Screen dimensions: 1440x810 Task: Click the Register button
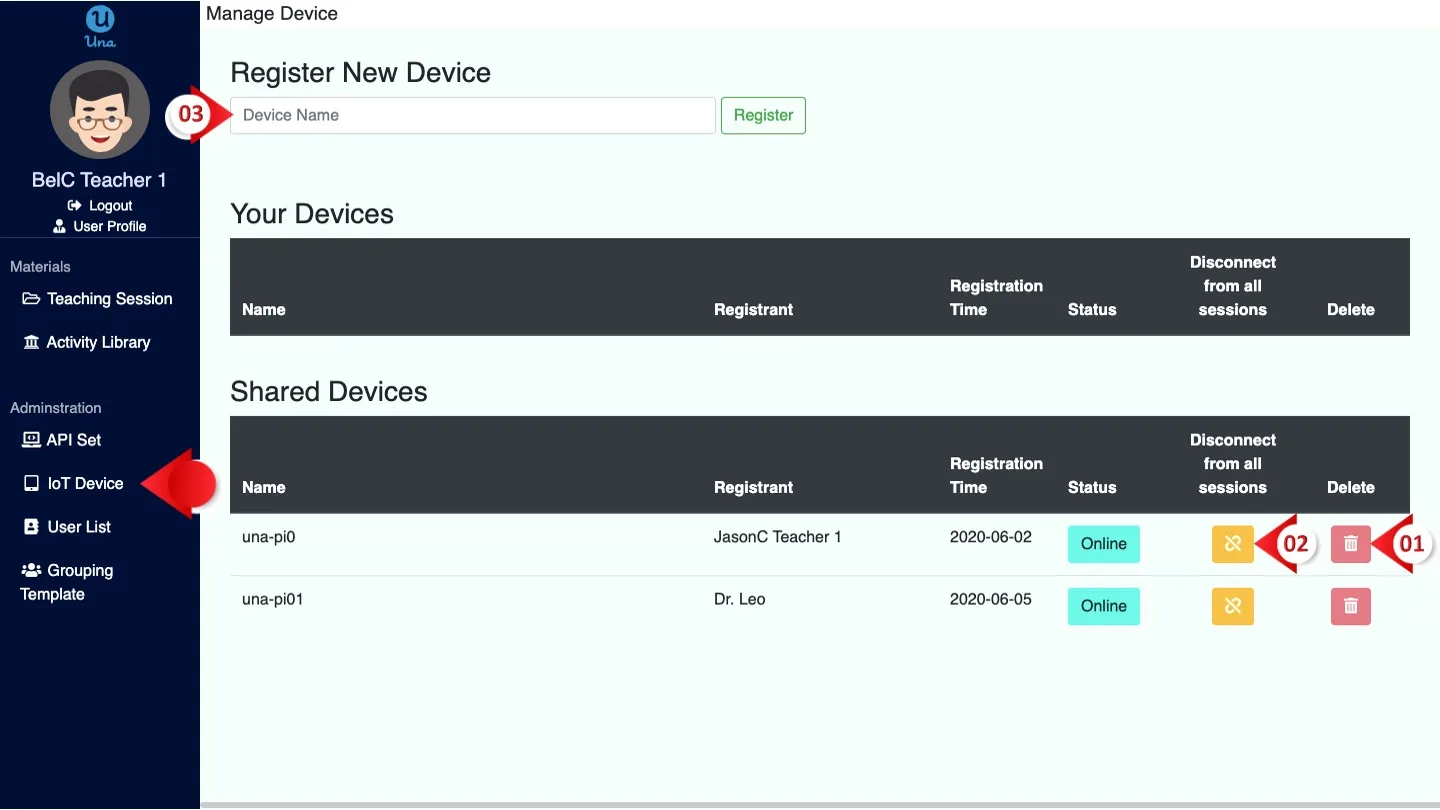click(763, 115)
